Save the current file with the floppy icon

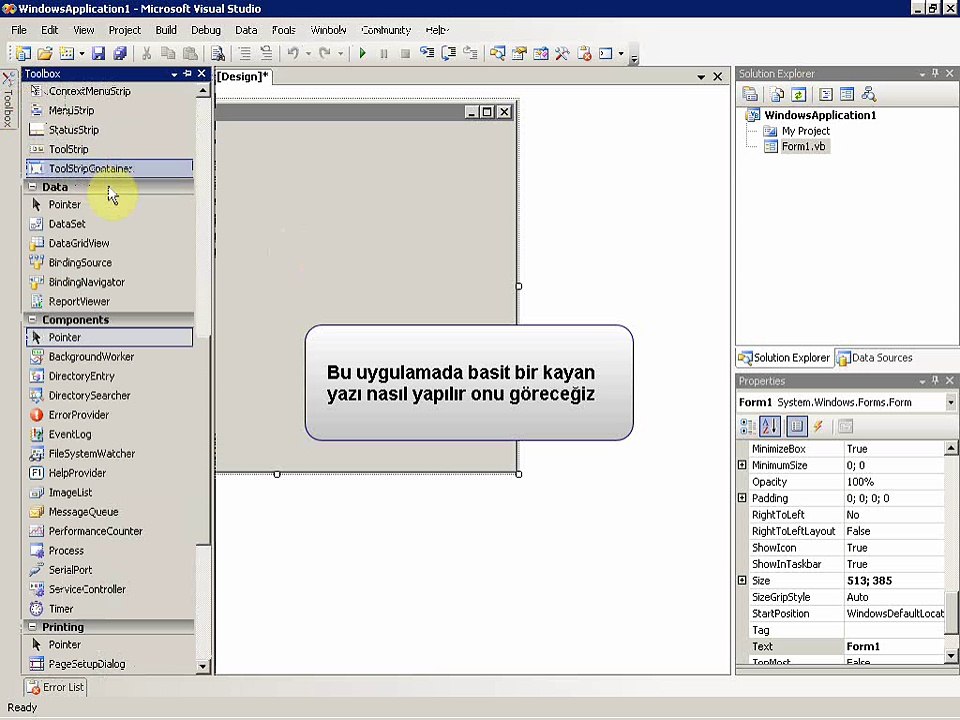pos(98,53)
